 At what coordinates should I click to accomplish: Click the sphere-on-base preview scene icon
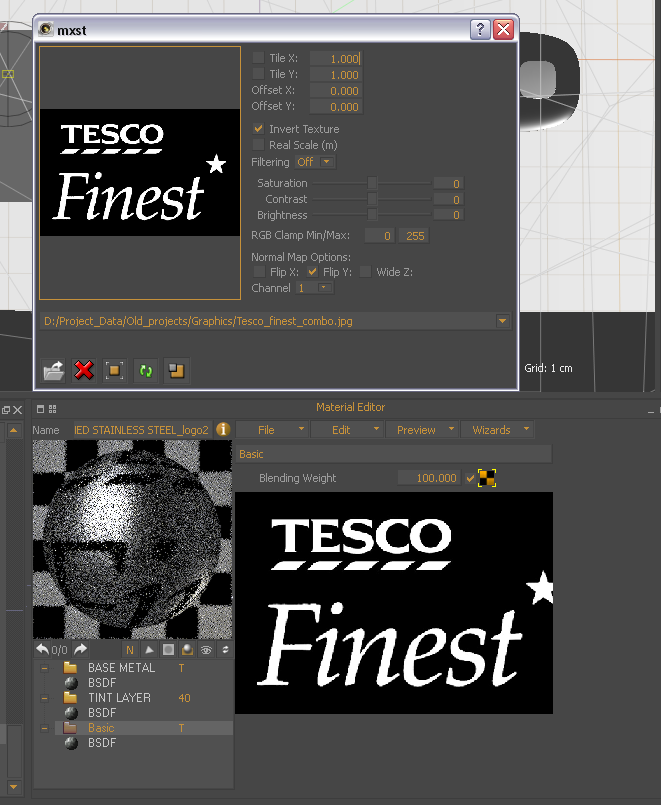pos(187,650)
